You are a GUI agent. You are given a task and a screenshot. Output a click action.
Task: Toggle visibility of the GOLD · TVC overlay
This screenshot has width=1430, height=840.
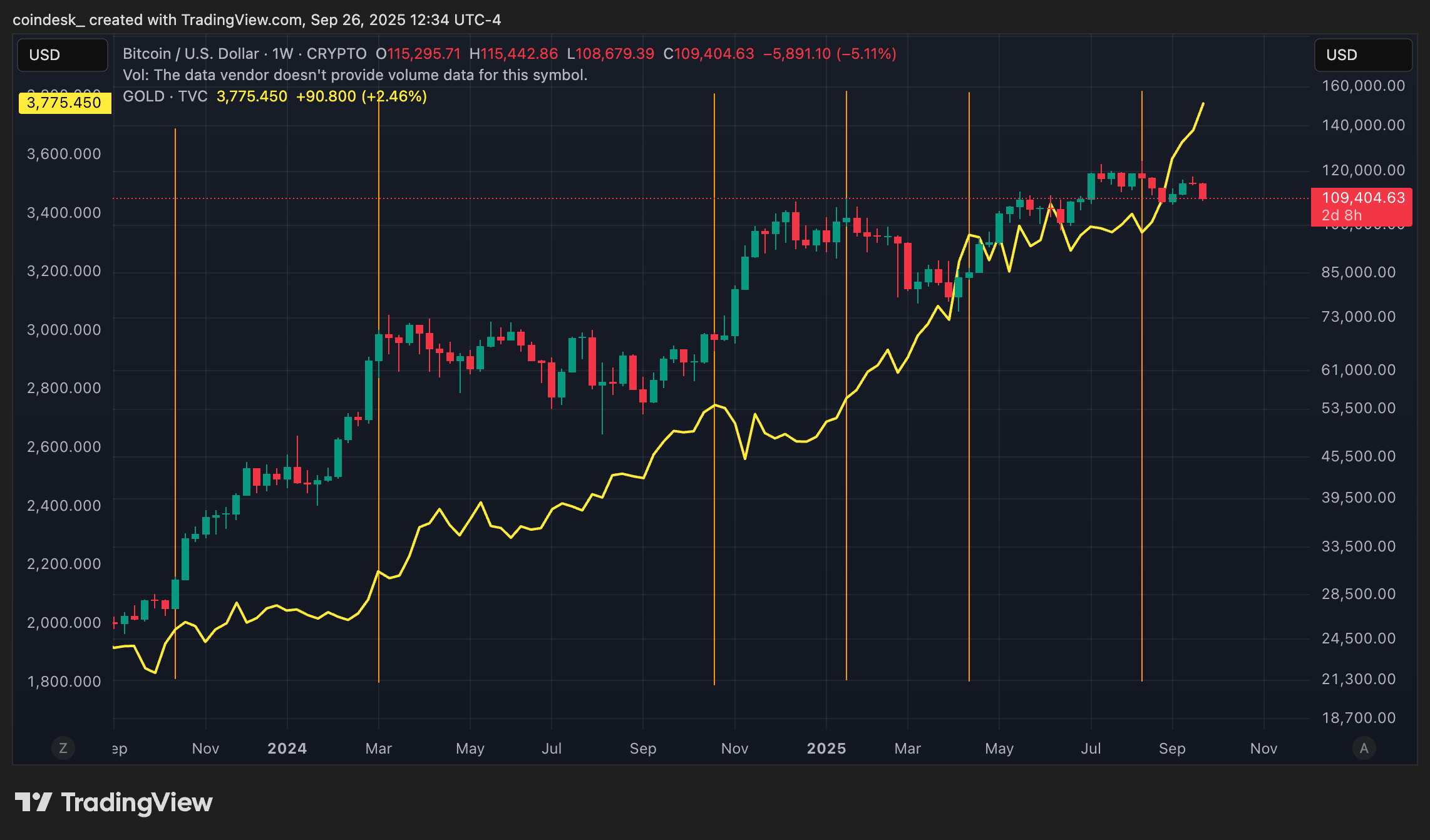tap(166, 96)
